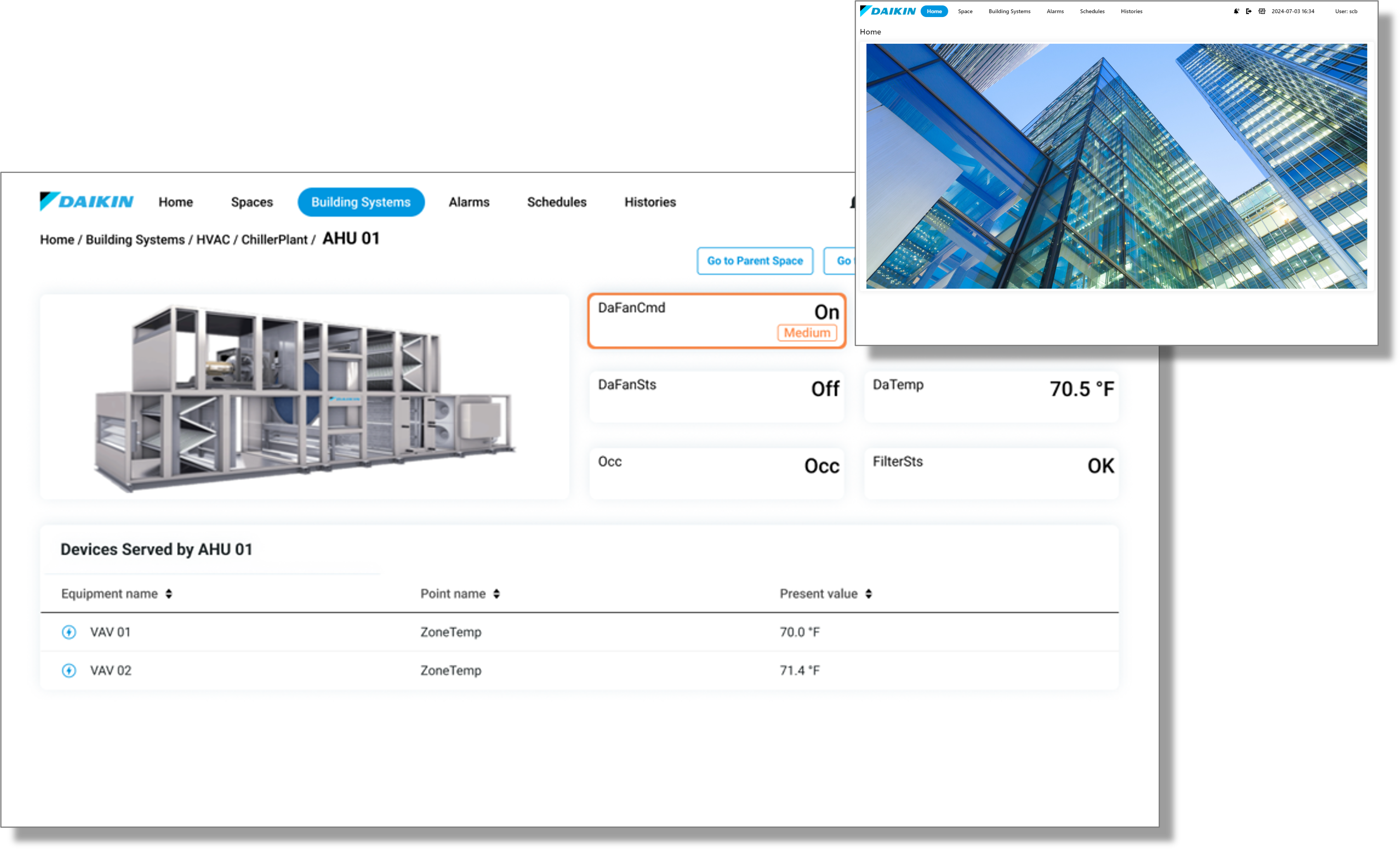Click the notification bell icon

click(1236, 11)
